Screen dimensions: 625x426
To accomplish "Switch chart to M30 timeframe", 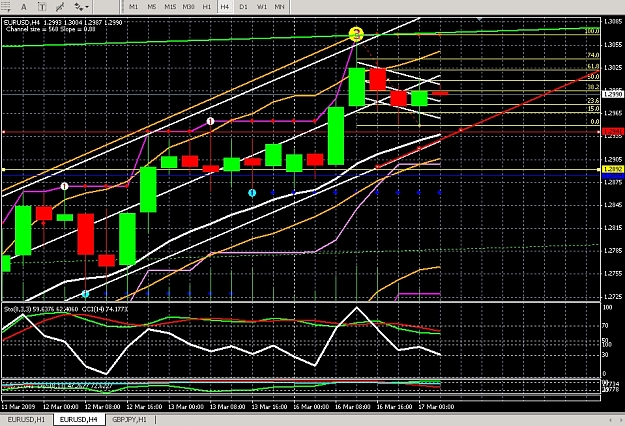I will coord(189,7).
